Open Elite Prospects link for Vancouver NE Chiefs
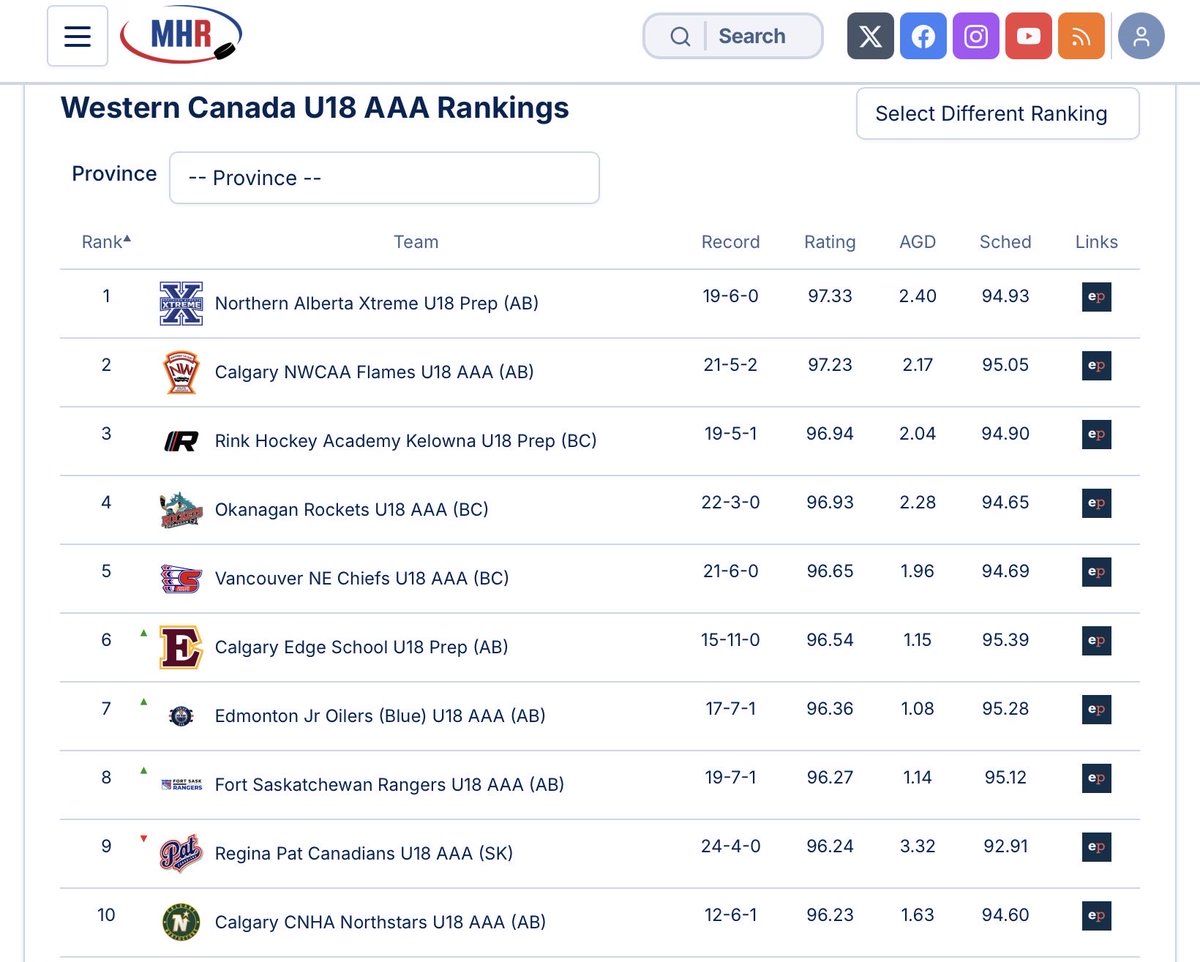Screen dimensions: 1200x962 (1096, 572)
